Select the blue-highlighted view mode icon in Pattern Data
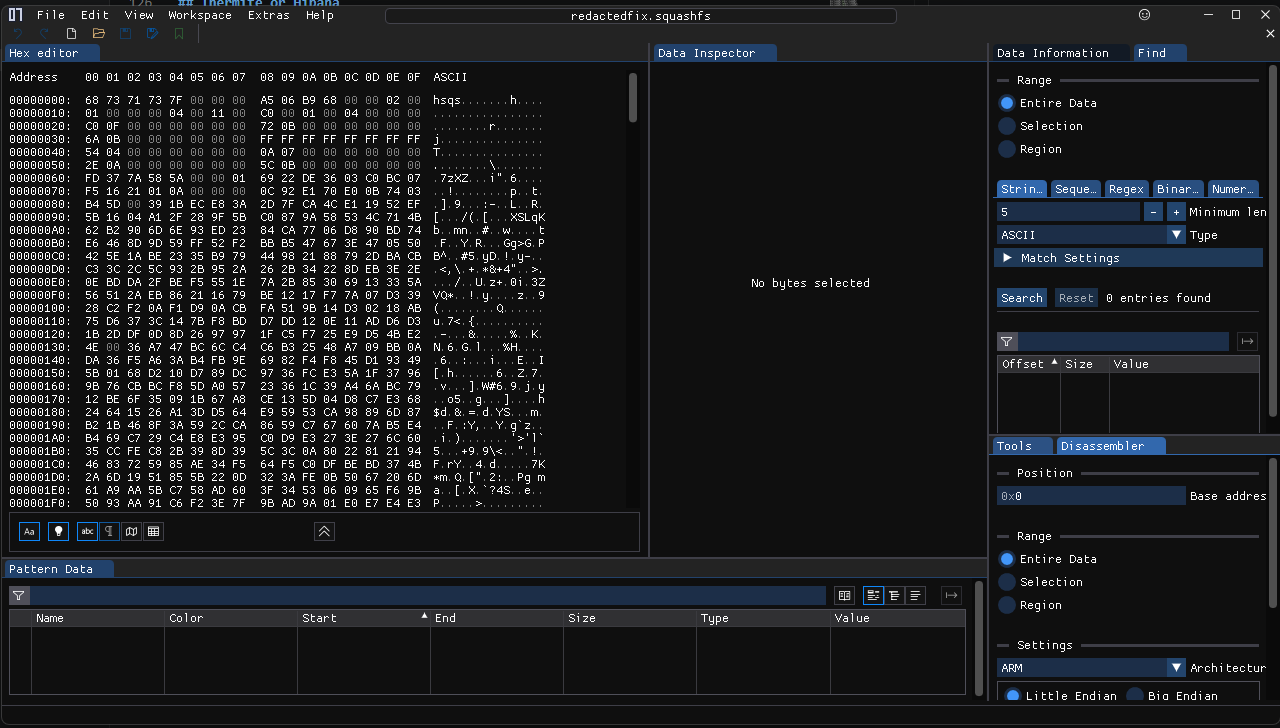The height and width of the screenshot is (728, 1280). (x=873, y=596)
